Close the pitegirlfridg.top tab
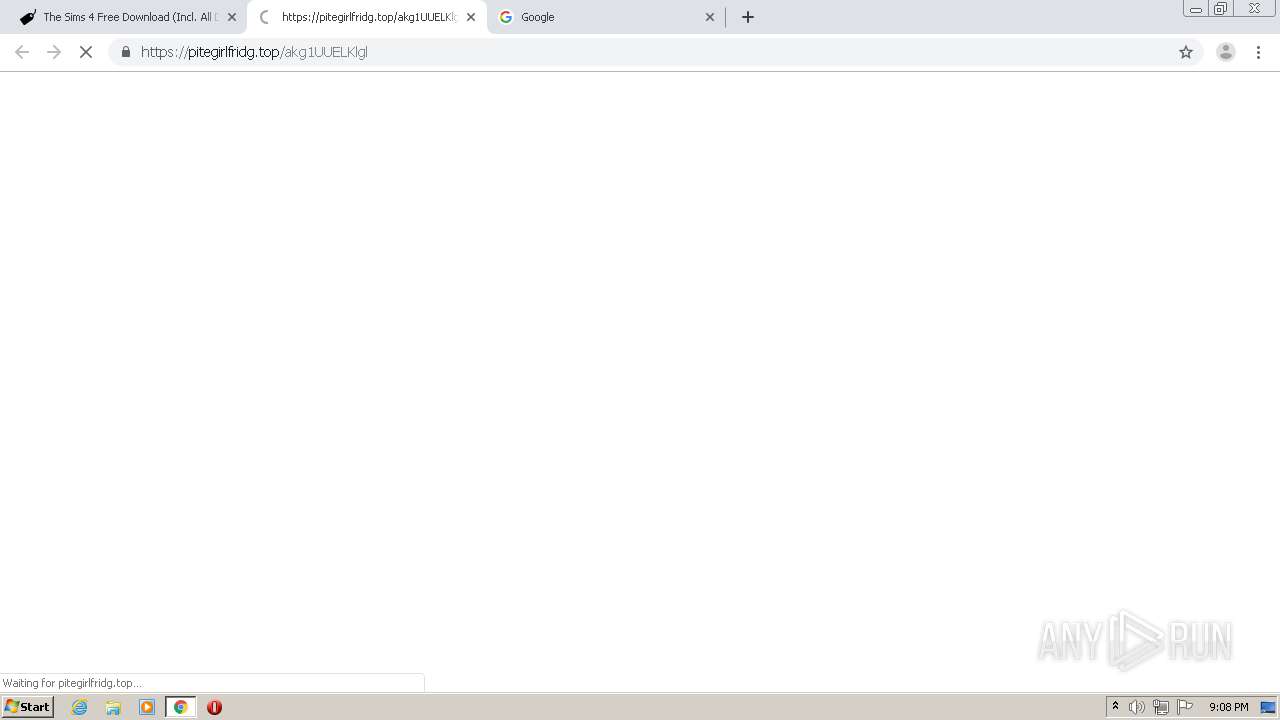1280x720 pixels. pyautogui.click(x=471, y=17)
